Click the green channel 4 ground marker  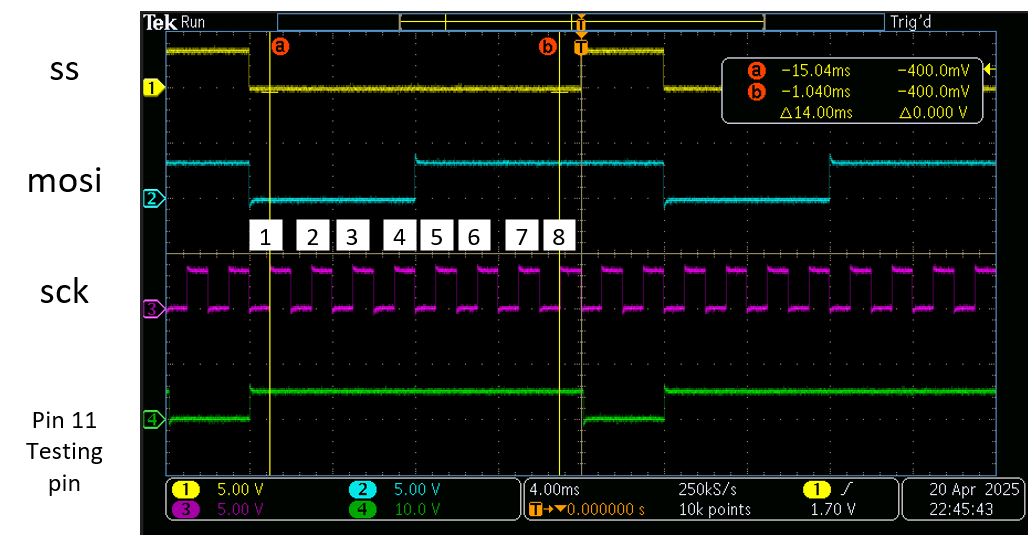tap(152, 421)
